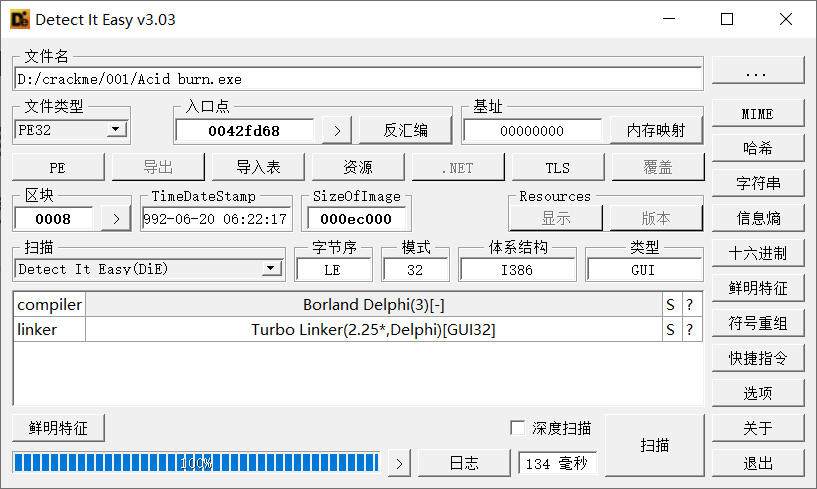817x489 pixels.
Task: Click the 'linker' type cell
Action: click(x=49, y=329)
